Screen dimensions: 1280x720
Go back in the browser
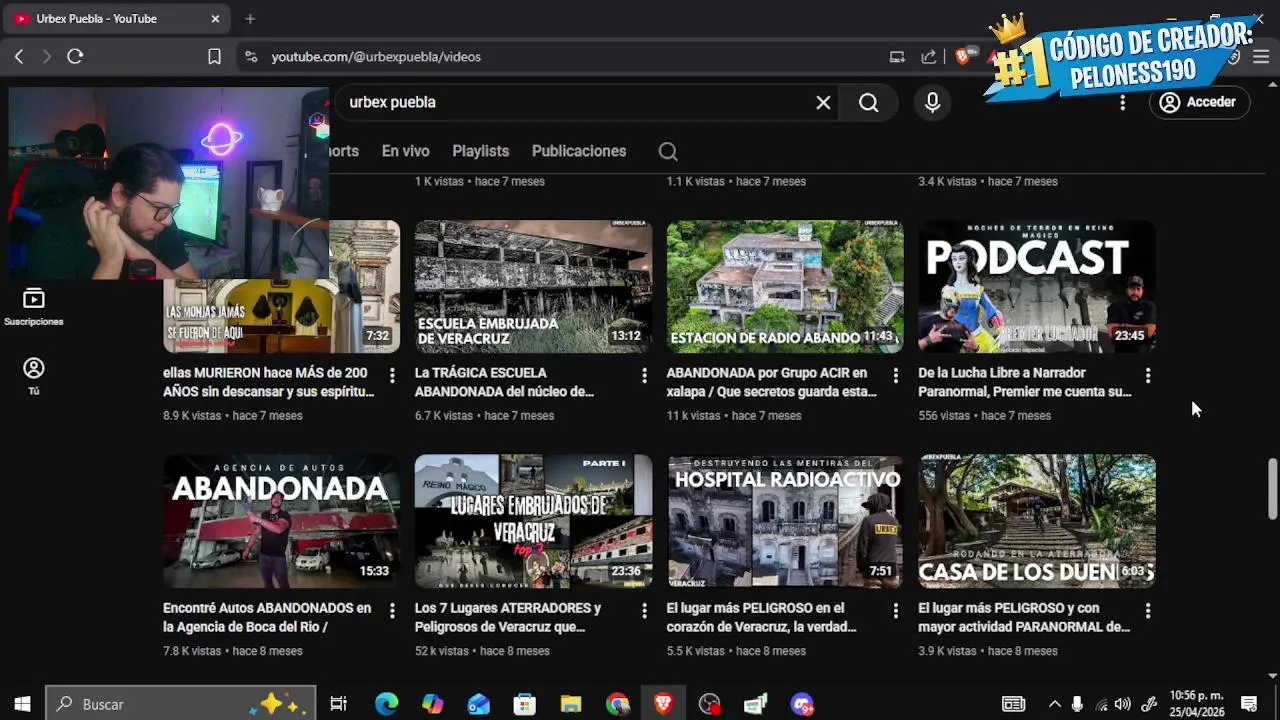tap(19, 57)
